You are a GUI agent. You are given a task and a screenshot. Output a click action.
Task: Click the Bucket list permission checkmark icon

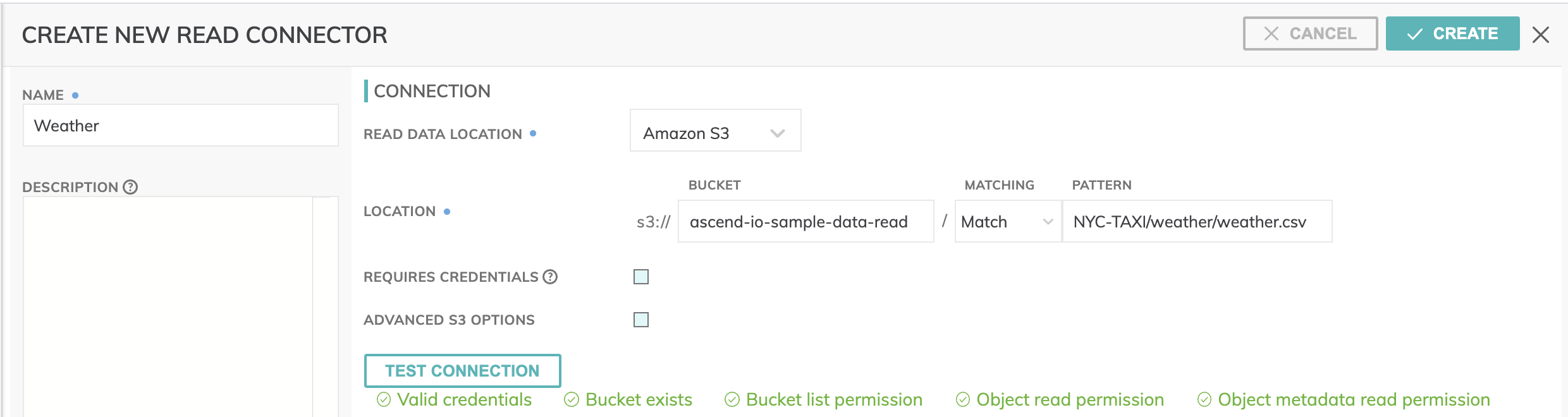tap(732, 399)
